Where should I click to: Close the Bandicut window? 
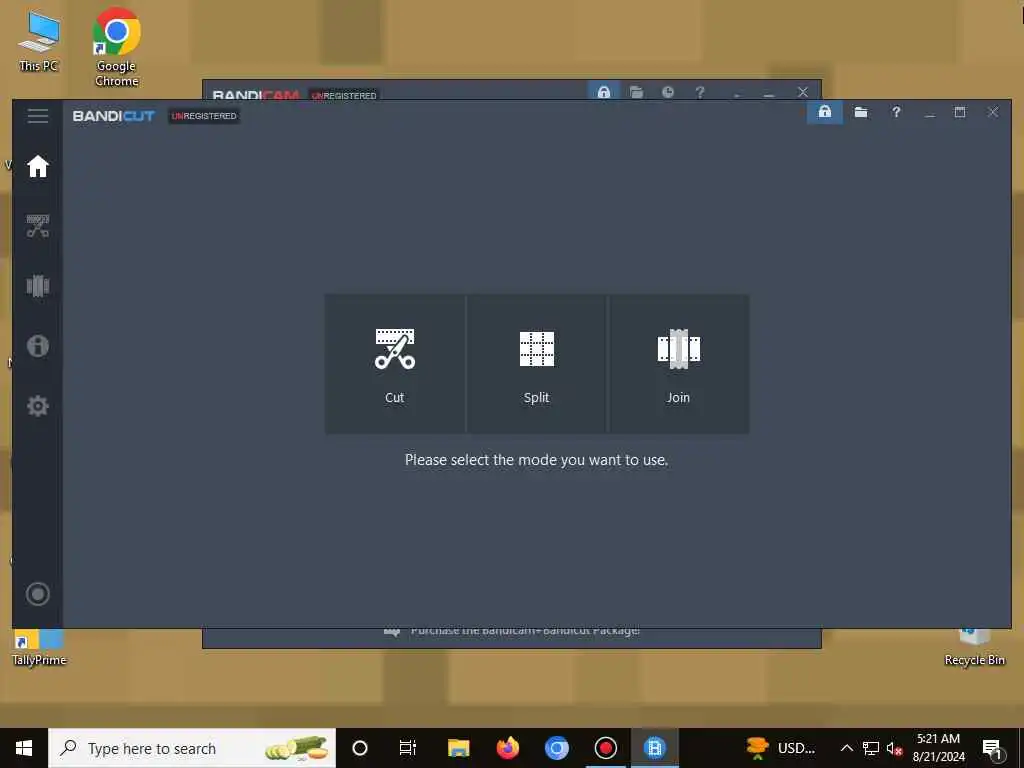coord(993,112)
